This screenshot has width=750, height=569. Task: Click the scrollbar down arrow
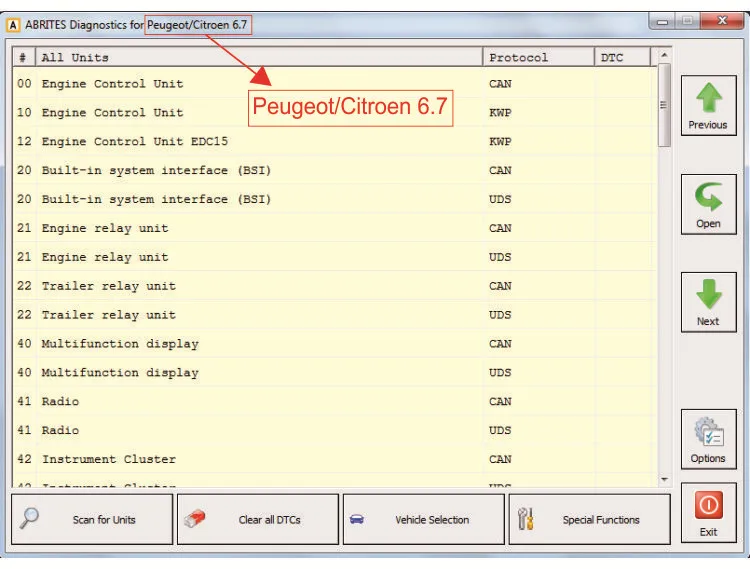[664, 479]
